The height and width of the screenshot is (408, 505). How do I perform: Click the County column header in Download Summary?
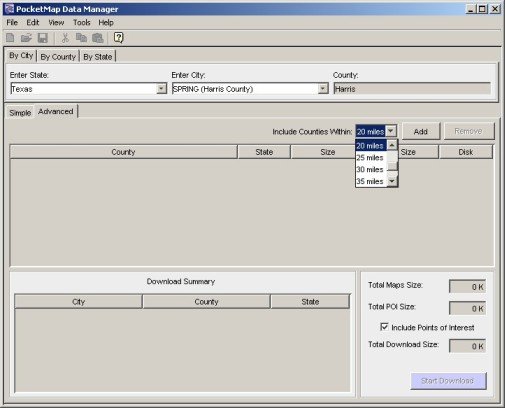pyautogui.click(x=206, y=301)
